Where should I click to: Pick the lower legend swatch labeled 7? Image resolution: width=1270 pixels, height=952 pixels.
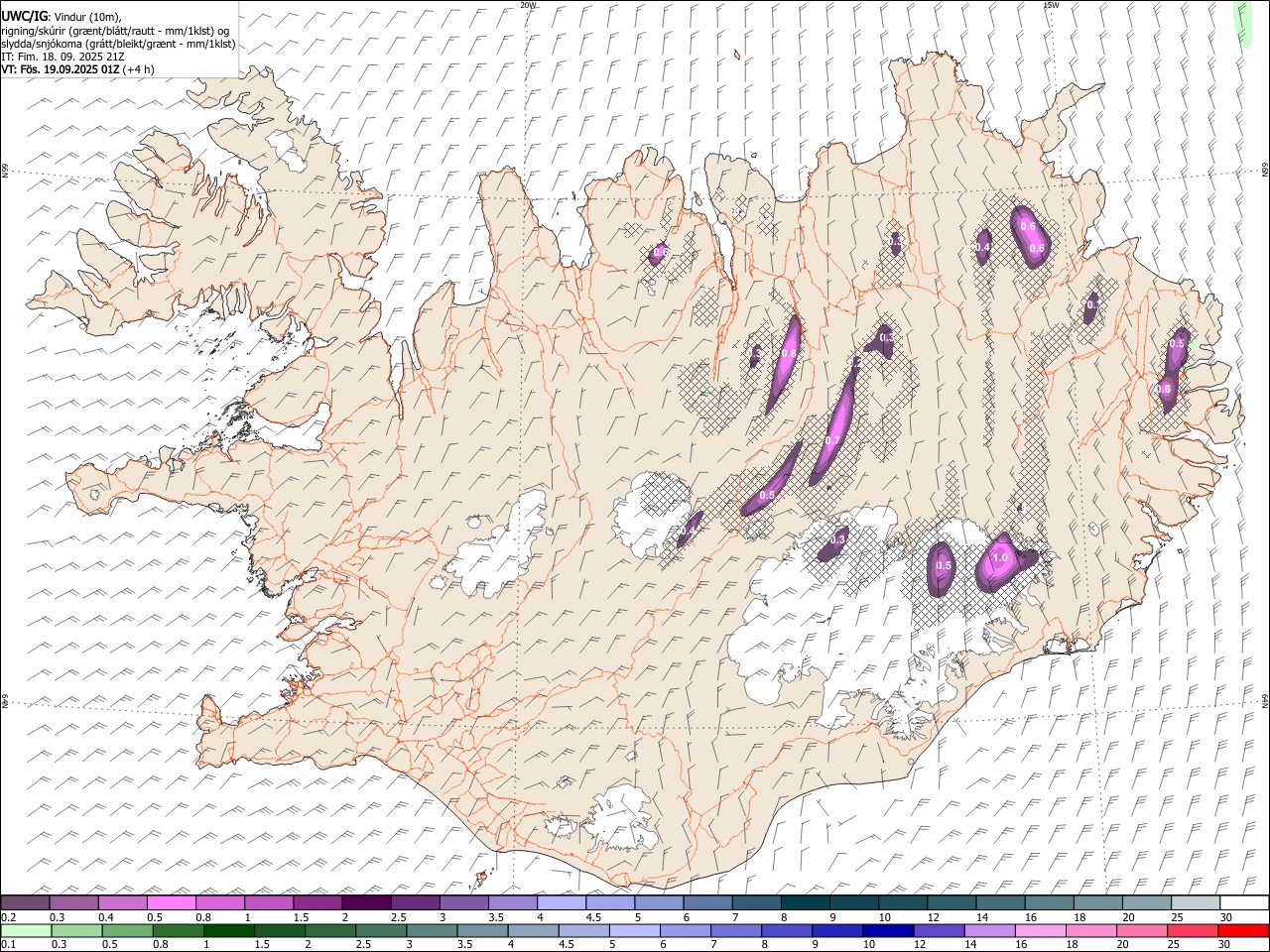[x=735, y=931]
